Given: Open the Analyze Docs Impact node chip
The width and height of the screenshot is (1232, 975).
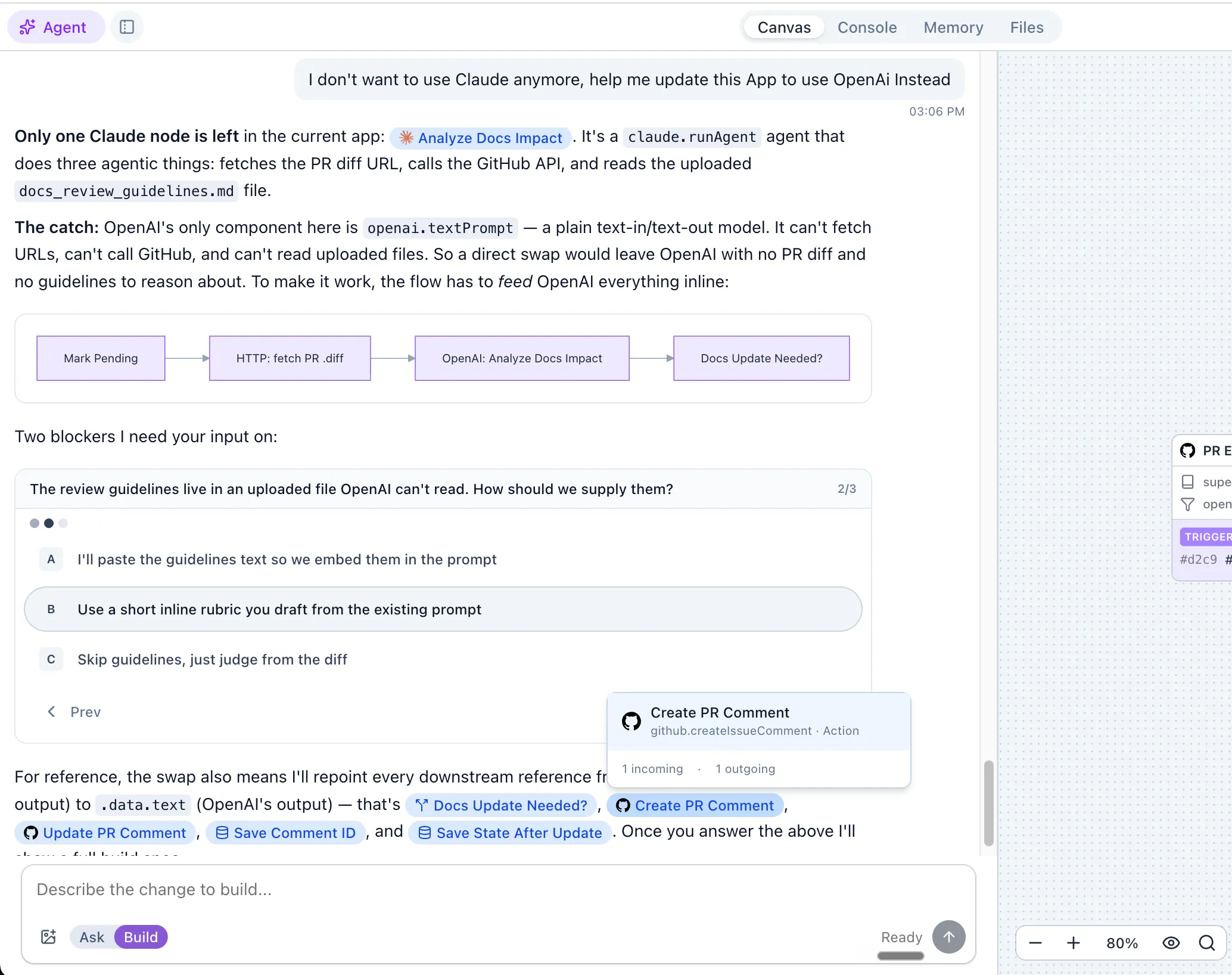Looking at the screenshot, I should (x=481, y=138).
